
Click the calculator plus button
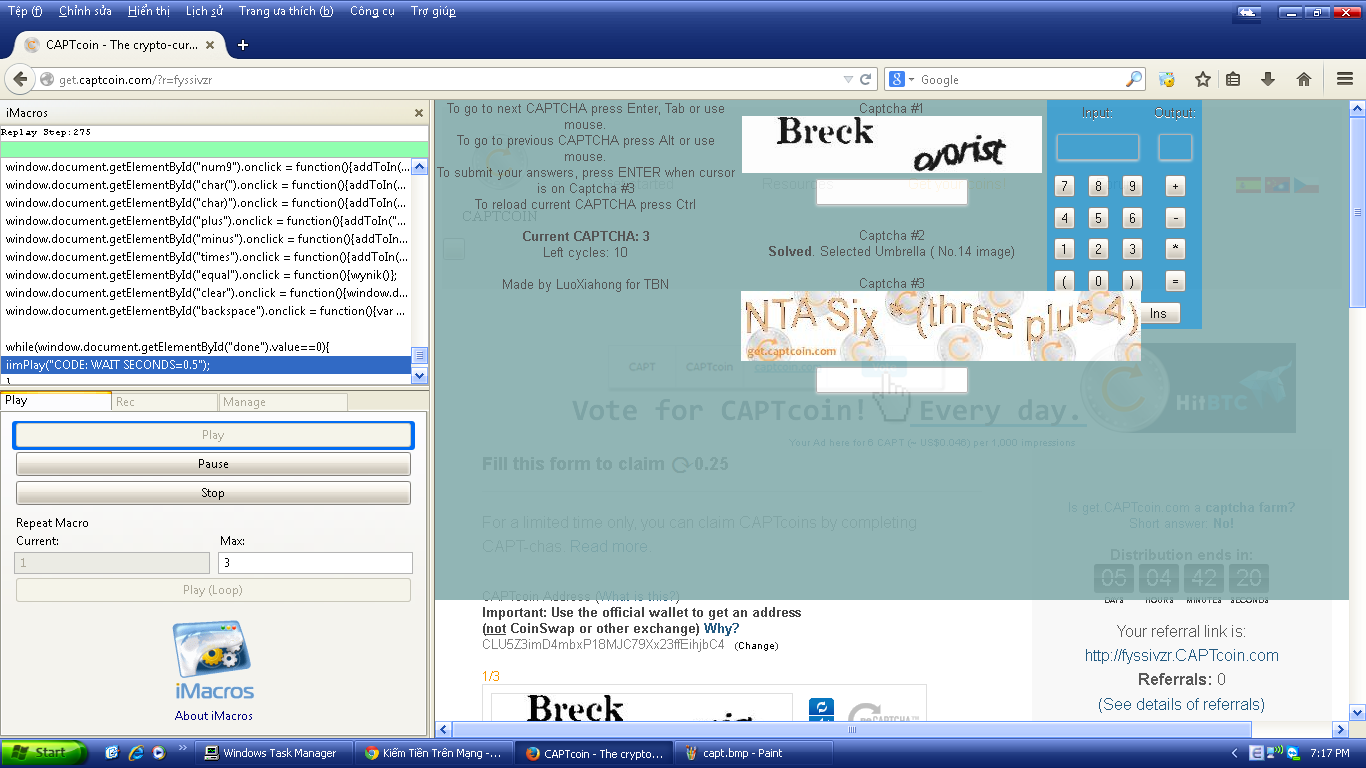tap(1175, 186)
